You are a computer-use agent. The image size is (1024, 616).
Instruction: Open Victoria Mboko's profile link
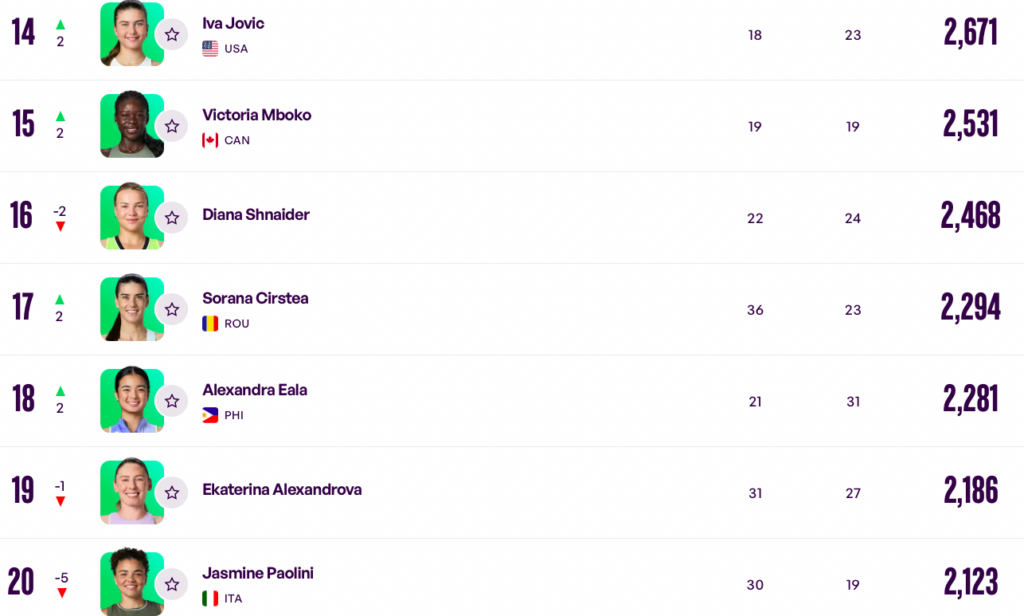[x=257, y=115]
